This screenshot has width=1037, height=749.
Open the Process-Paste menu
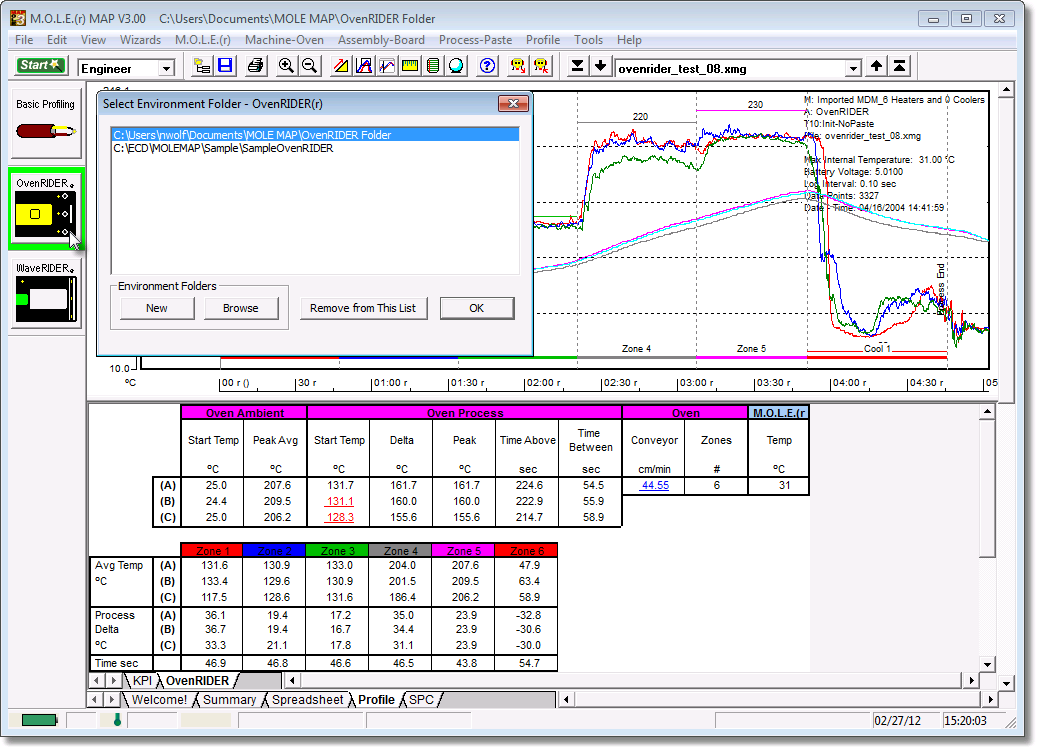[x=476, y=40]
